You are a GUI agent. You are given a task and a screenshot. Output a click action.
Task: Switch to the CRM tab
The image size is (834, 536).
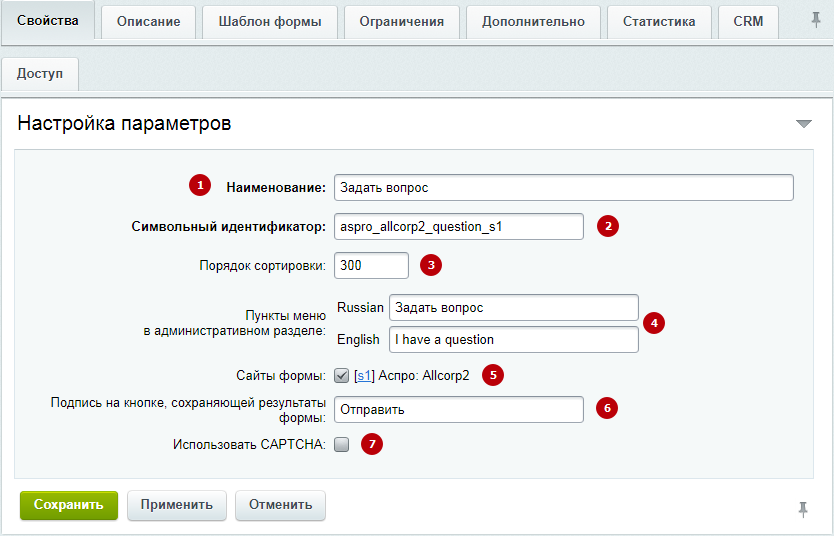pos(748,22)
